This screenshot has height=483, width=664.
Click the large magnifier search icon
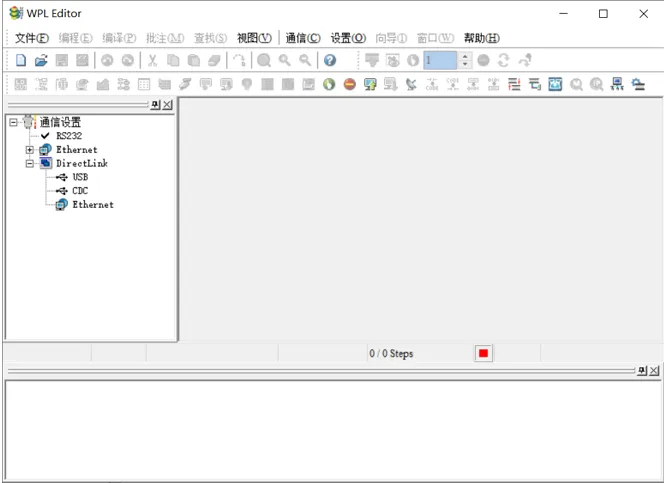[264, 61]
